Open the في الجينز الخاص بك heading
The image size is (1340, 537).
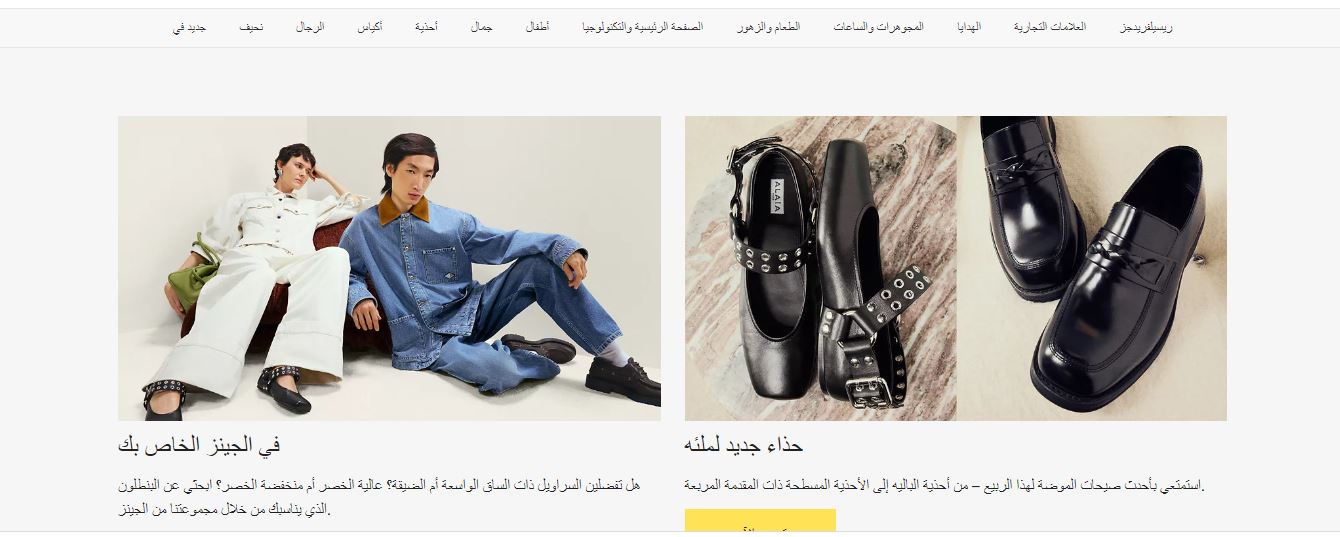click(199, 445)
